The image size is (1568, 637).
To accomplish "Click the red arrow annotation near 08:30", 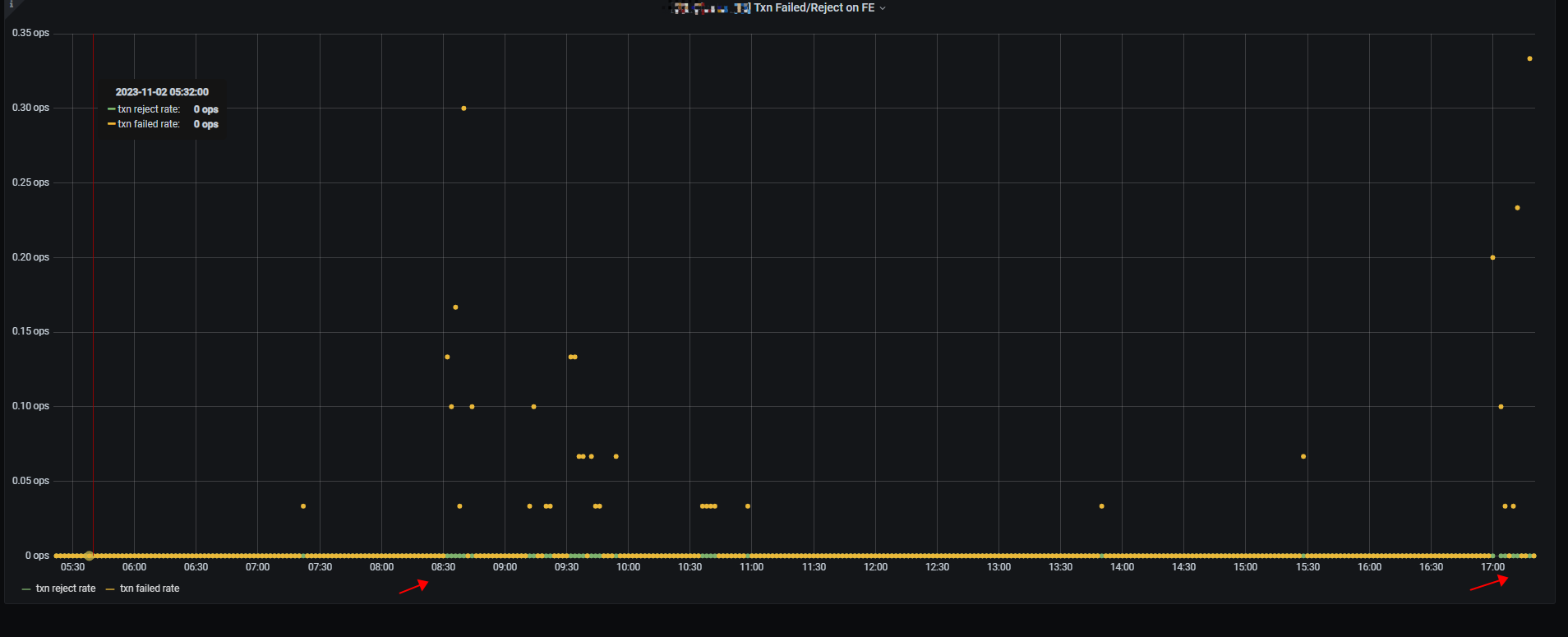I will 413,586.
